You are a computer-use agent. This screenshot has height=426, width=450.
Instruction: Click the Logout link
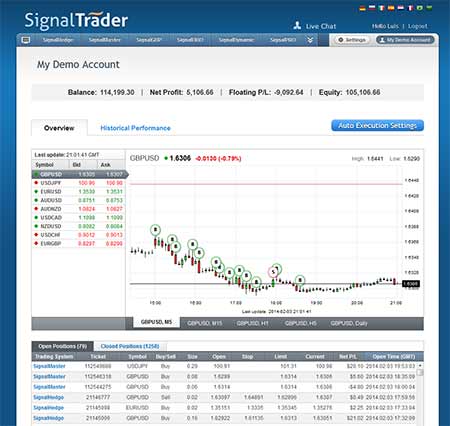click(x=418, y=26)
